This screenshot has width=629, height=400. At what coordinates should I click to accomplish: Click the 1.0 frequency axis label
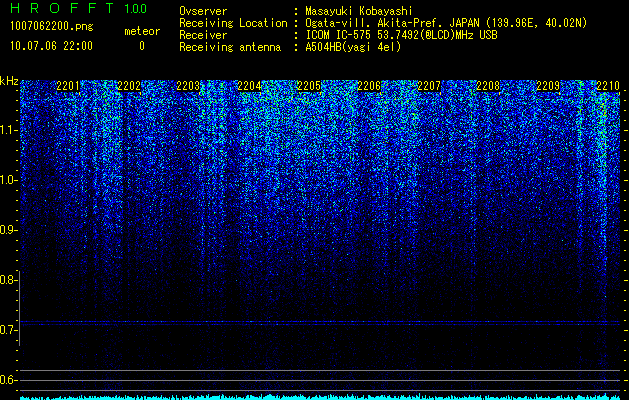pyautogui.click(x=8, y=180)
